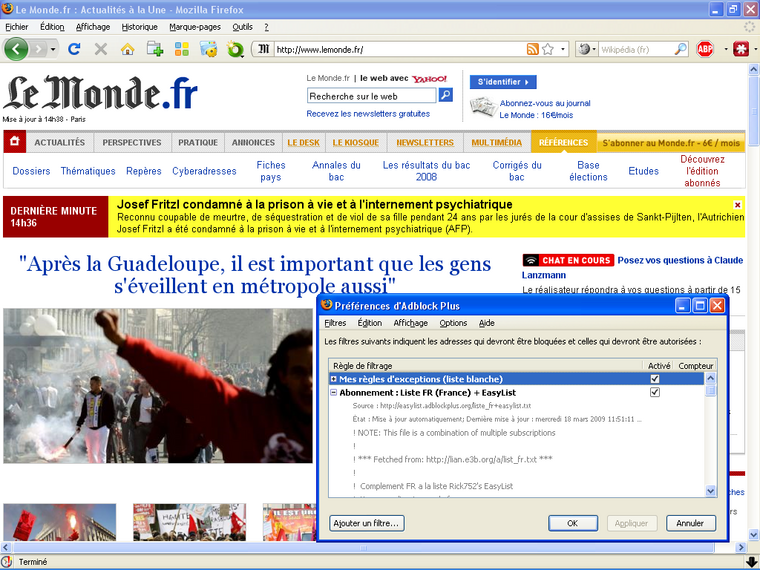Expand Mes règles d'exceptions group
Viewport: 760px width, 570px height.
333,379
